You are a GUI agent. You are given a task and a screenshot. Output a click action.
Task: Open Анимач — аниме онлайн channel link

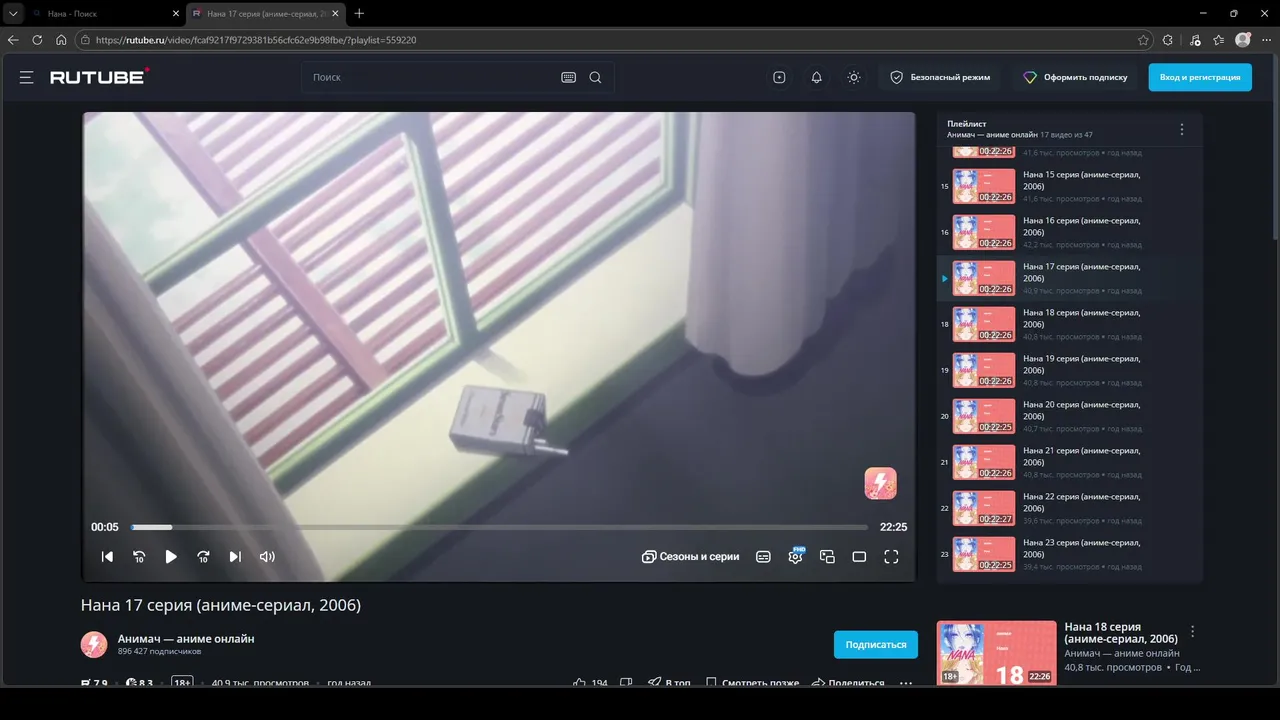186,638
